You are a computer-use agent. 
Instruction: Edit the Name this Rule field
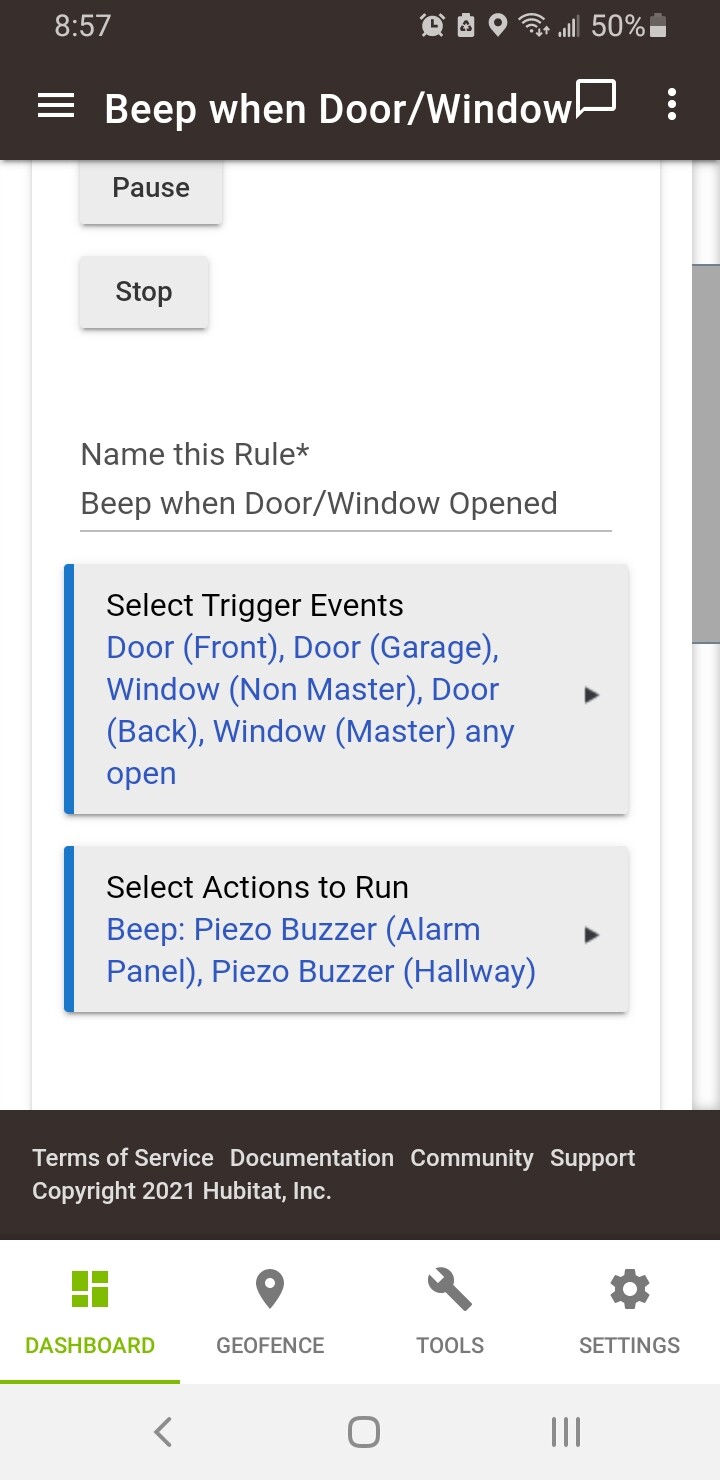pyautogui.click(x=345, y=504)
